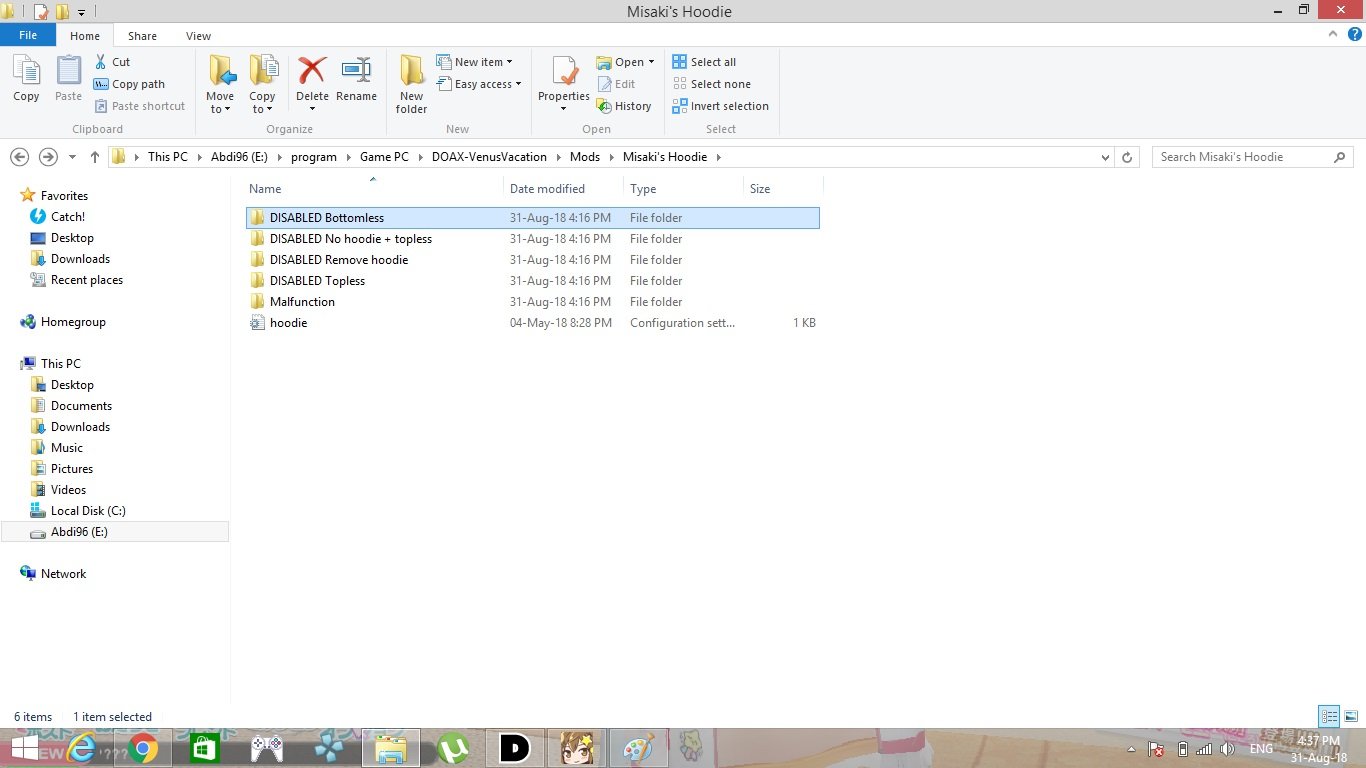Click DOAX-VenusVacation in the address path

pyautogui.click(x=489, y=157)
